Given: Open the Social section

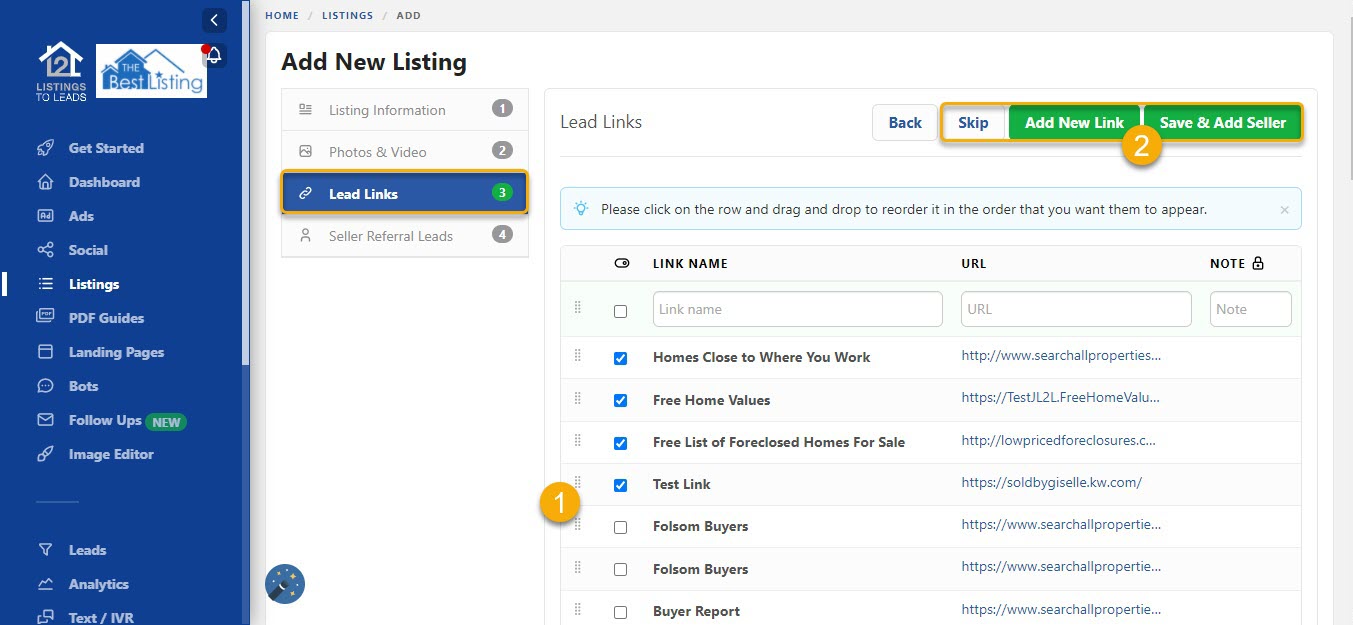Looking at the screenshot, I should tap(90, 249).
